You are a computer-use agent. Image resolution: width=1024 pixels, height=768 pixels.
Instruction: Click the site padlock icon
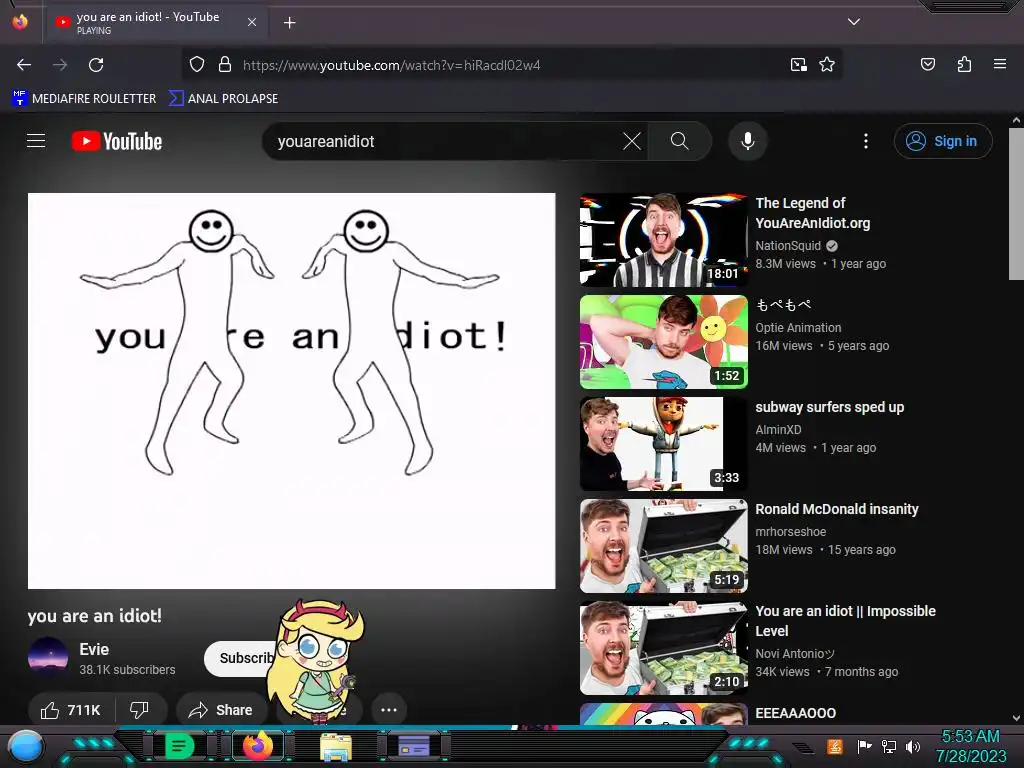coord(225,64)
